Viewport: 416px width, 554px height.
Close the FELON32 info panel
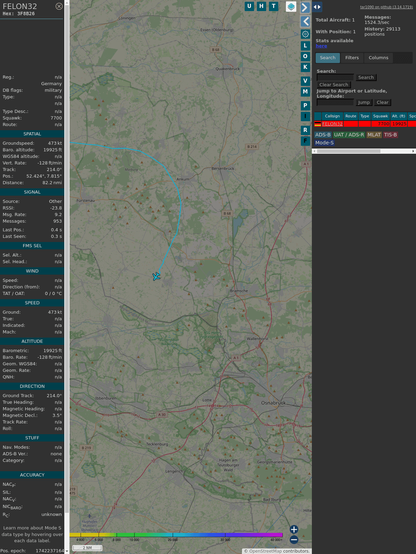click(59, 6)
